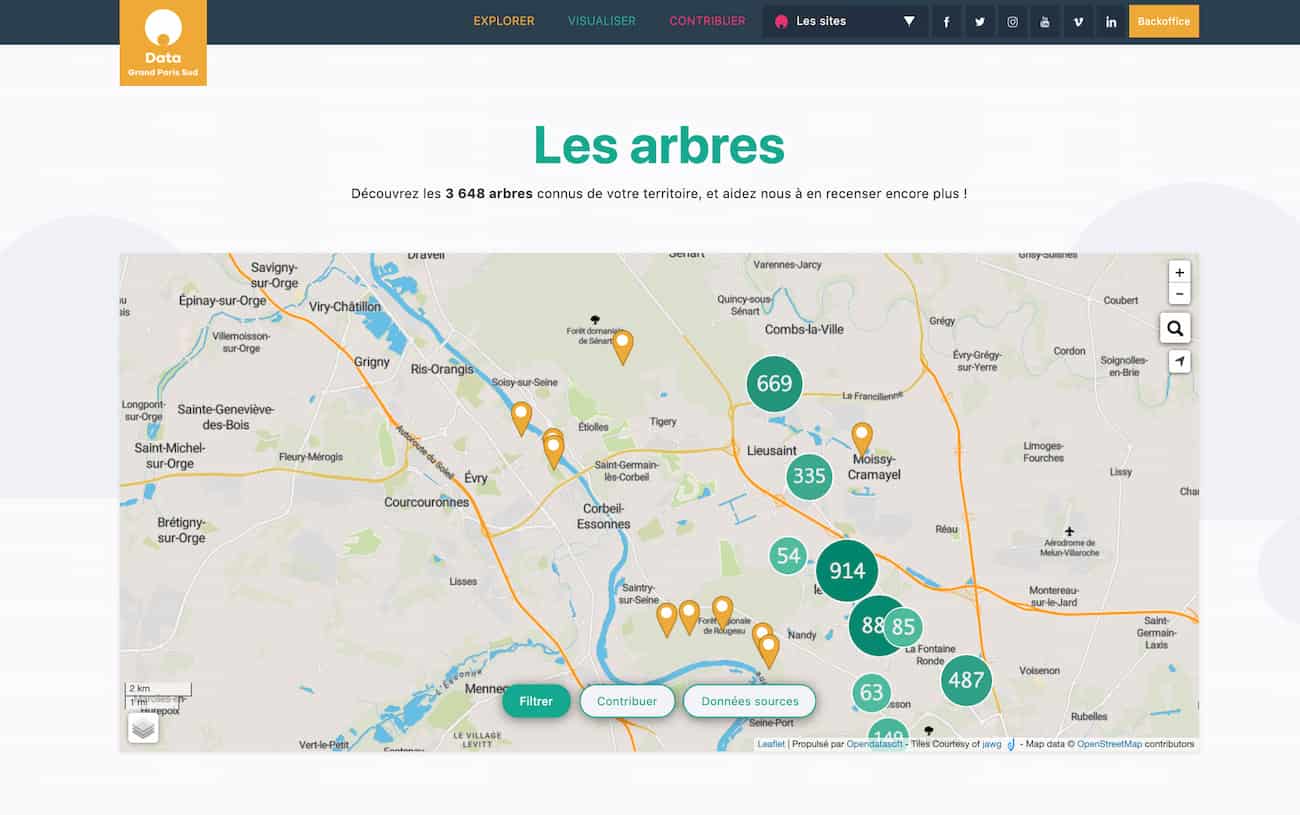Click the Facebook icon in header
The width and height of the screenshot is (1300, 815).
pyautogui.click(x=947, y=22)
